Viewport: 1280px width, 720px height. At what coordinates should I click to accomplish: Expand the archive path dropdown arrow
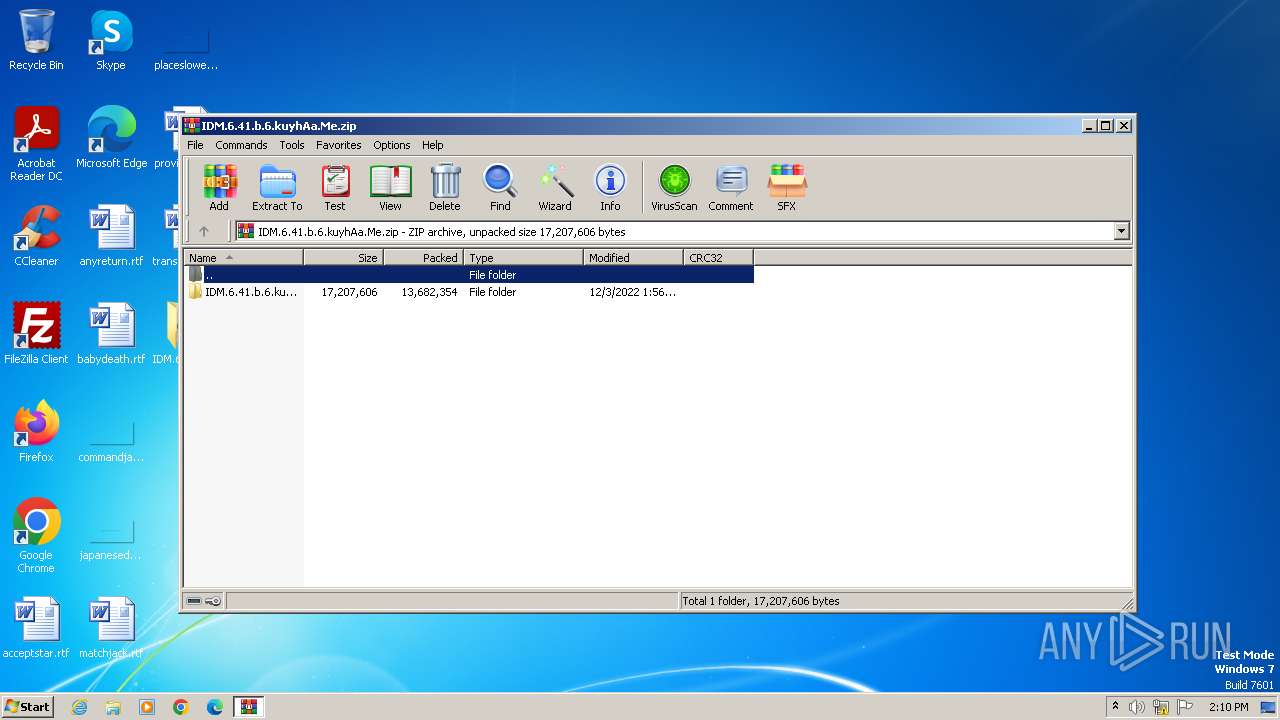pos(1121,231)
